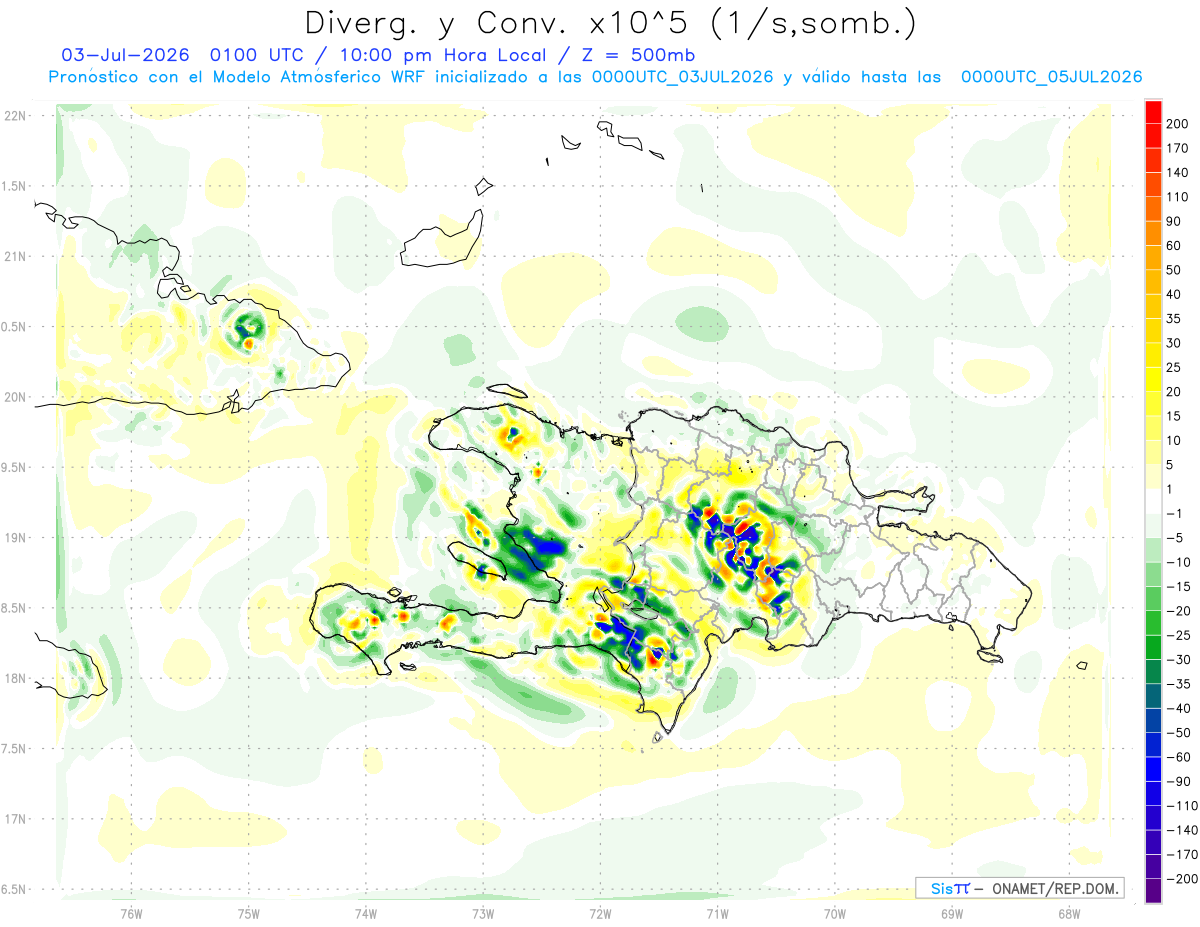Screen dimensions: 1200x927
Task: Click the white swatch between 1 and -1
Action: (x=1153, y=501)
